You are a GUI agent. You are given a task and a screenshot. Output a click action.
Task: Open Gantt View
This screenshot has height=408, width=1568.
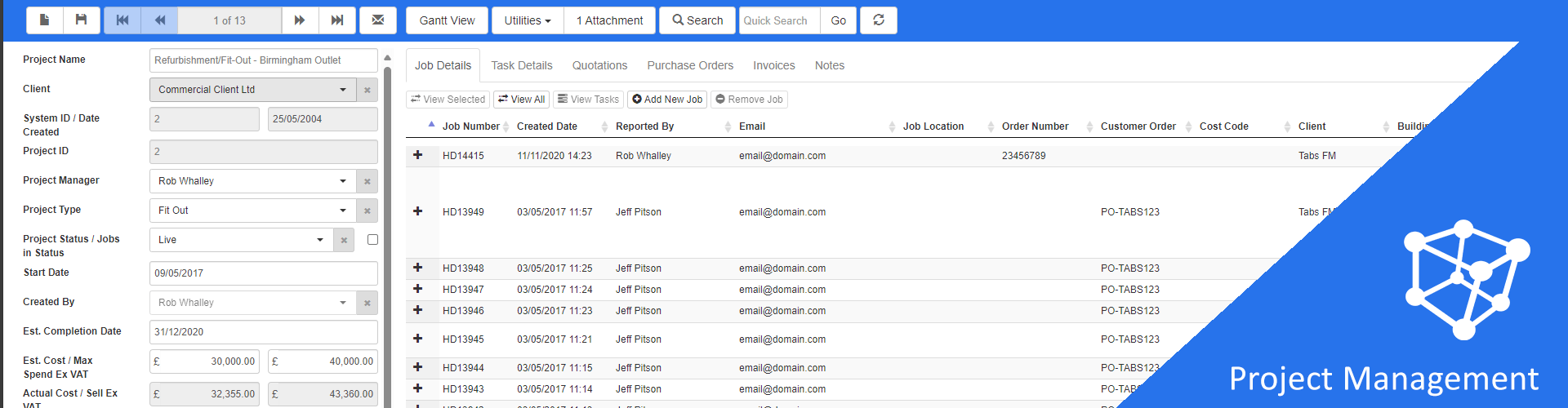447,20
